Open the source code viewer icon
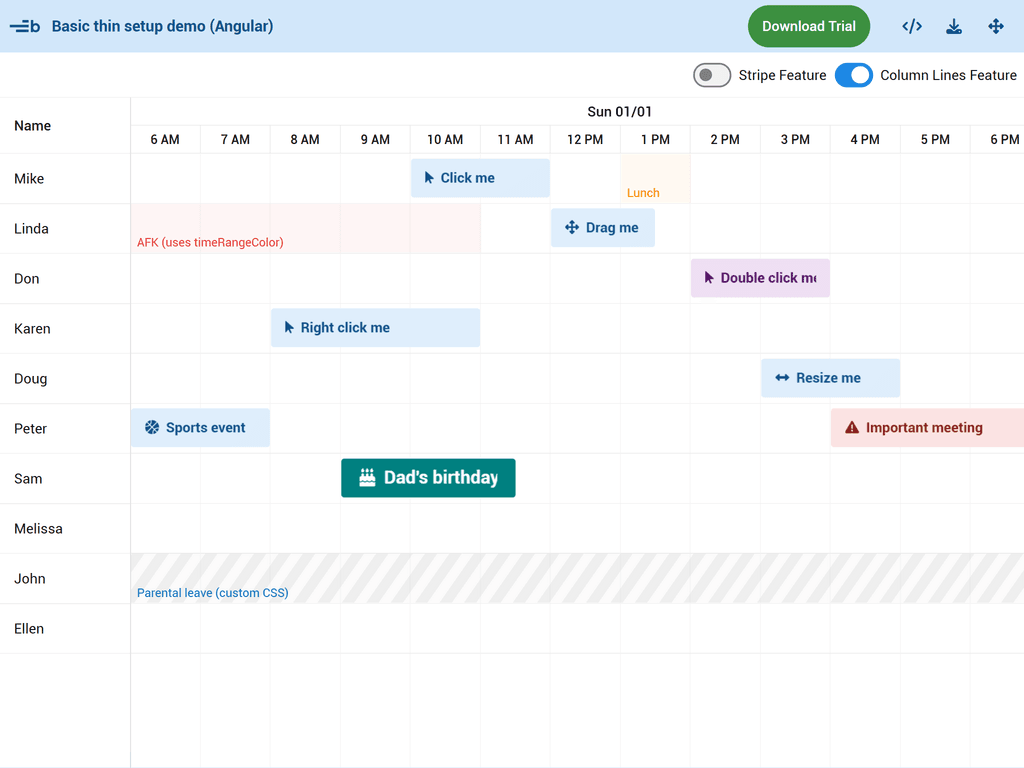1024x768 pixels. click(x=911, y=27)
